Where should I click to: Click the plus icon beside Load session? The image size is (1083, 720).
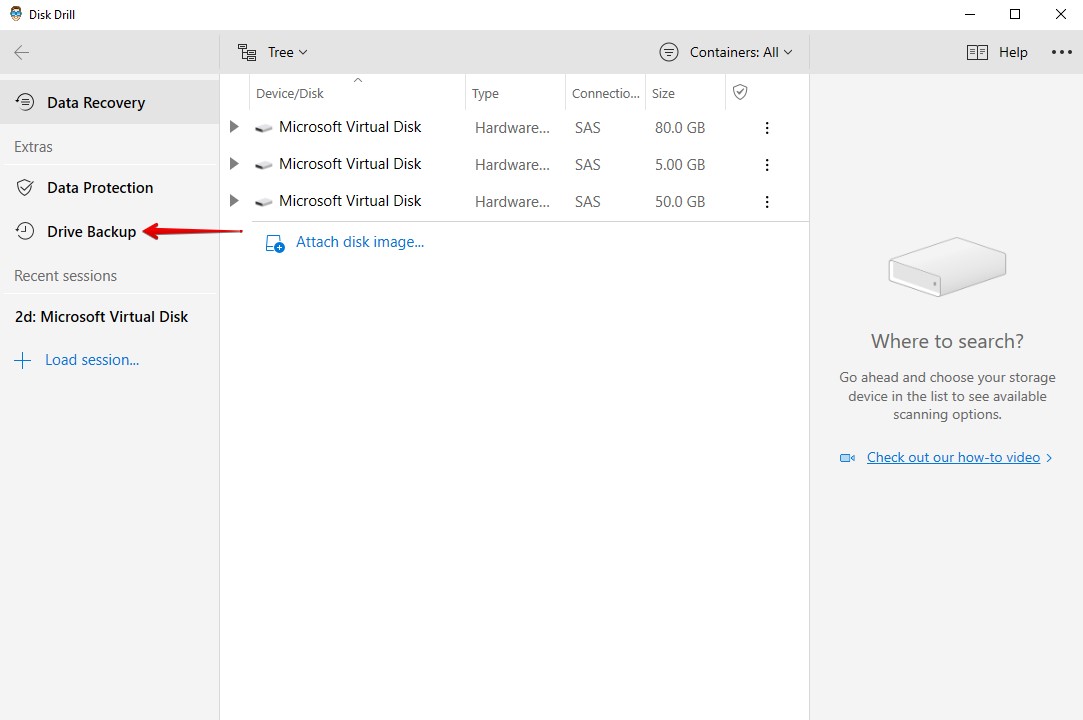coord(23,360)
